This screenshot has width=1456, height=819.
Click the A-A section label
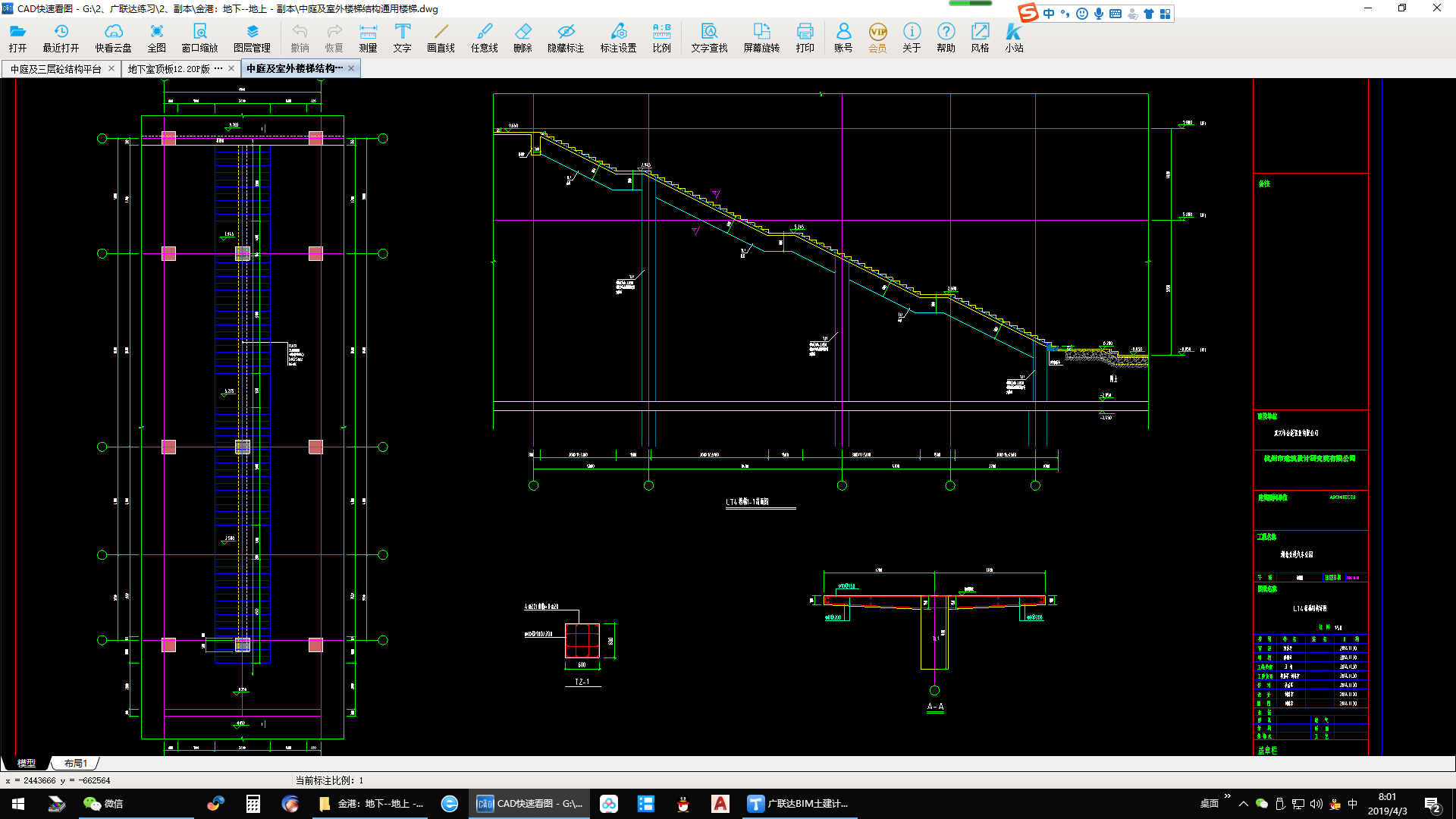click(x=935, y=707)
